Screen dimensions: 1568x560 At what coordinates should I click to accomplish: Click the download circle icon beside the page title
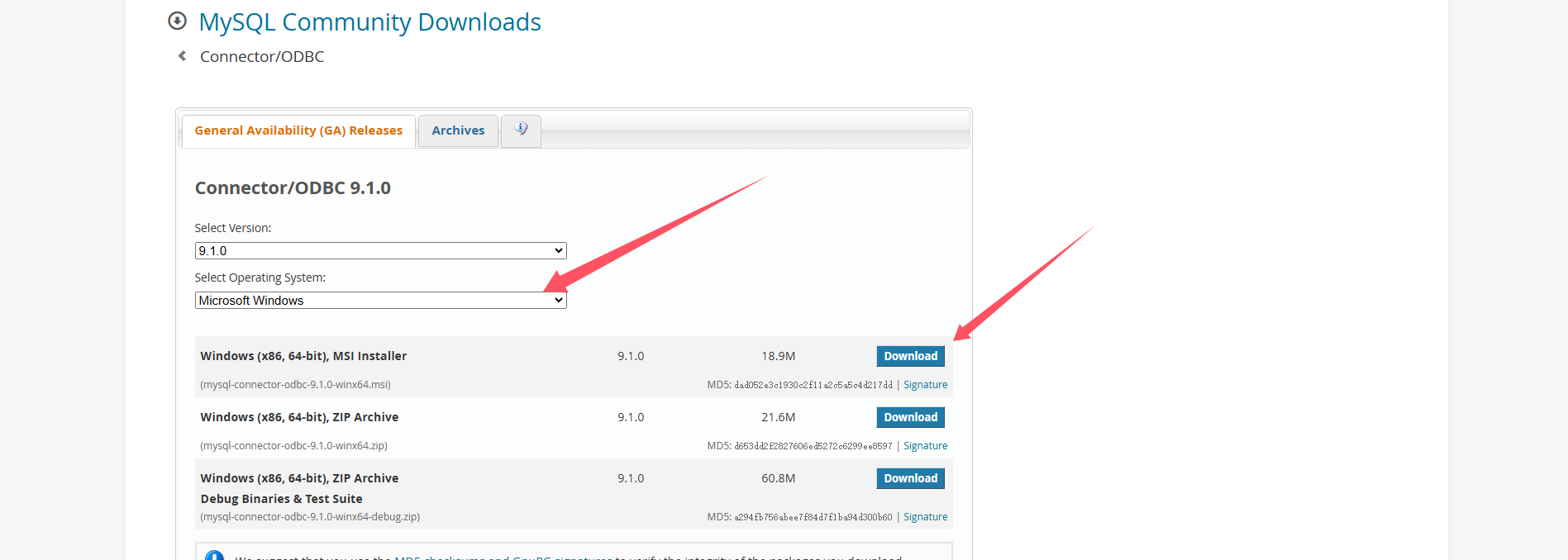177,21
